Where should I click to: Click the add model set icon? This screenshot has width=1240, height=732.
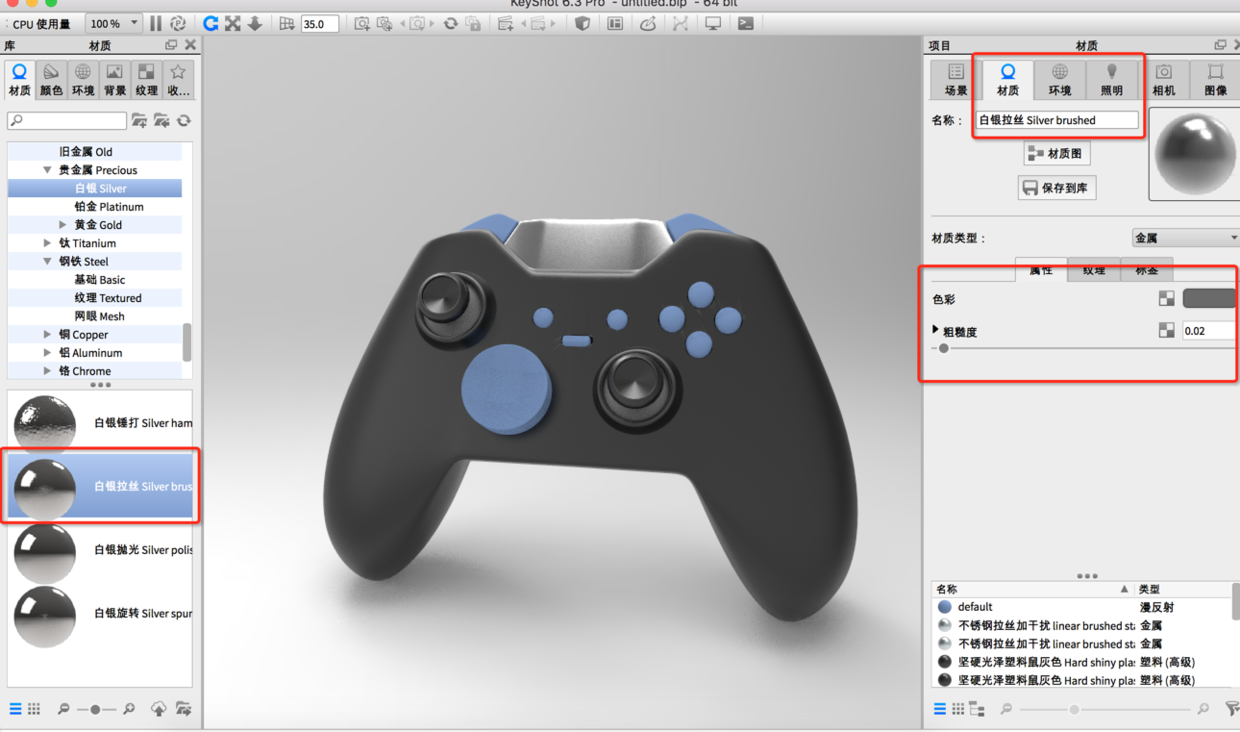click(505, 23)
